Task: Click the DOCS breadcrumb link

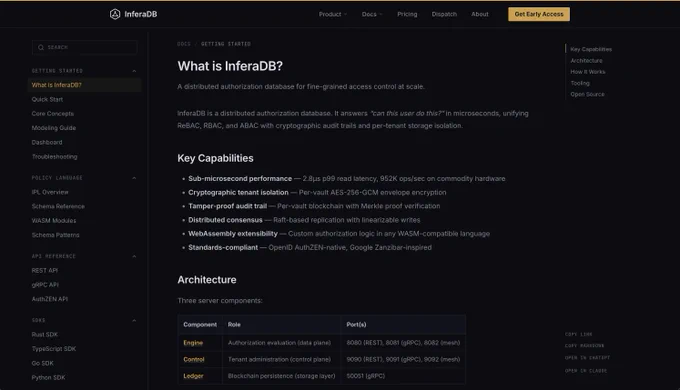Action: [184, 44]
